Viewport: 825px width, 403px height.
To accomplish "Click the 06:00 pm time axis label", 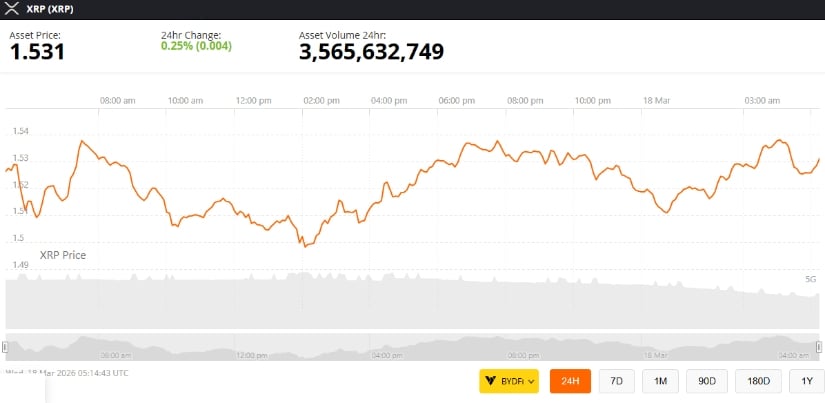I will [x=456, y=100].
